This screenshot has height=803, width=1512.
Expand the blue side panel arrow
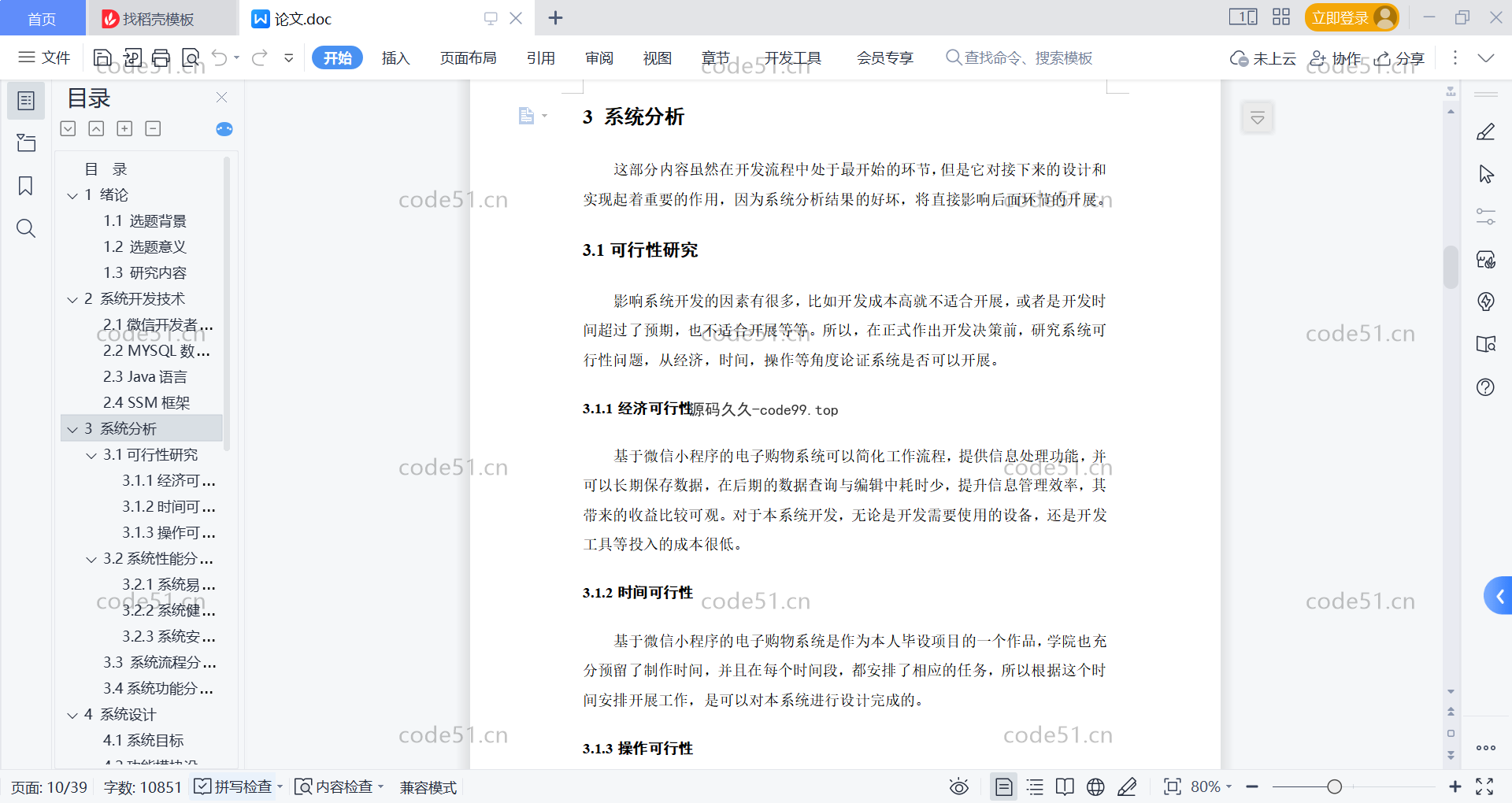[x=1499, y=596]
